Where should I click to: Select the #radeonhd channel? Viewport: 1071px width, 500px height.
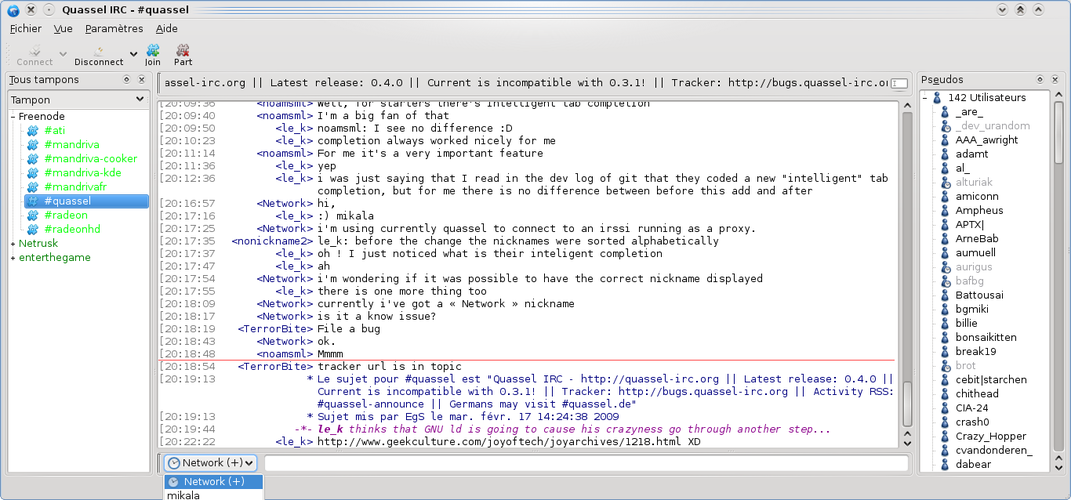click(x=72, y=229)
